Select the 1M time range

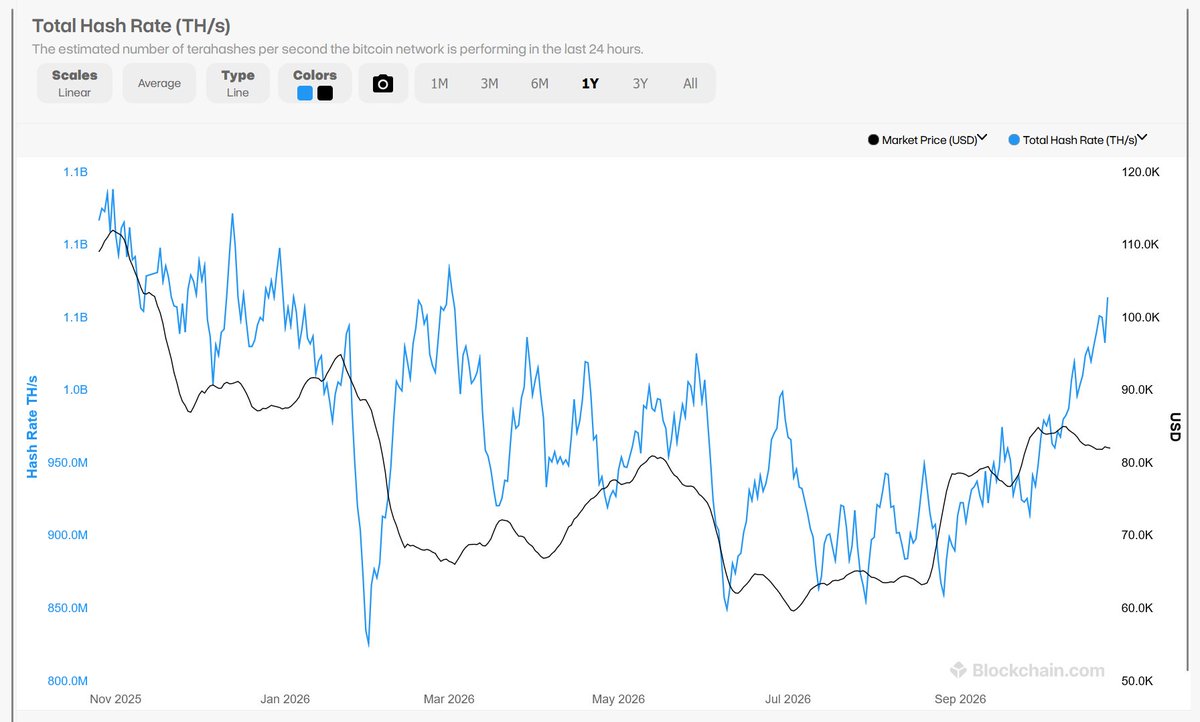click(x=439, y=83)
